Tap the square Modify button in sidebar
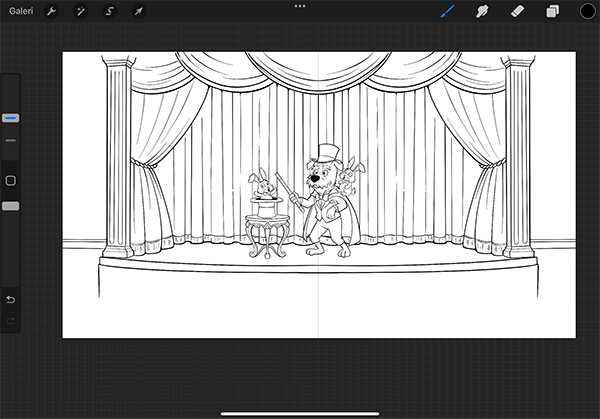Screen dimensions: 600x419 [11, 181]
